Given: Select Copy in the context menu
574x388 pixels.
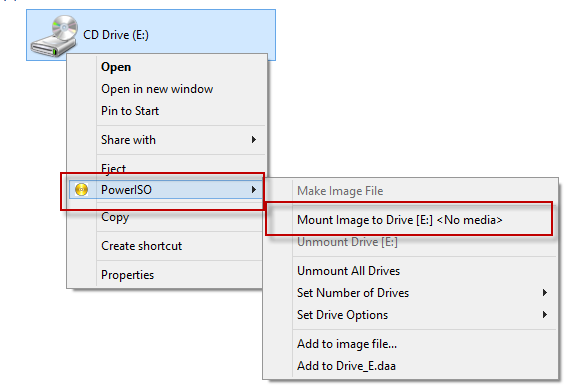Looking at the screenshot, I should click(x=115, y=217).
